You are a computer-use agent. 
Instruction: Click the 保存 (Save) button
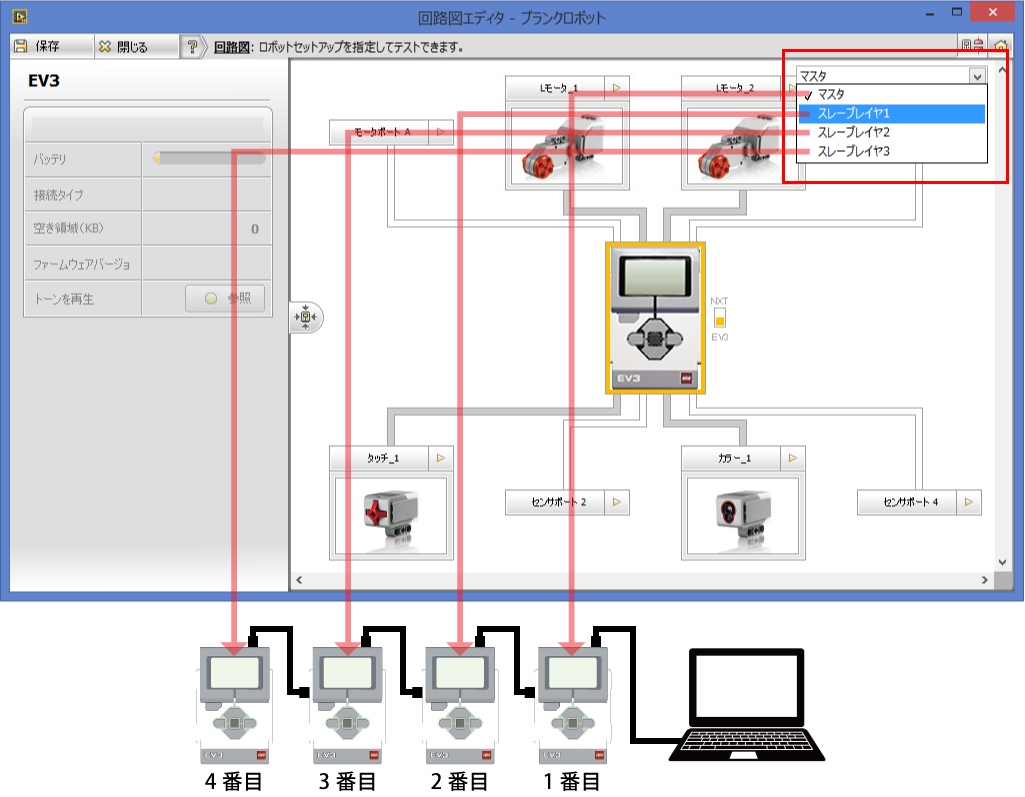[x=52, y=46]
